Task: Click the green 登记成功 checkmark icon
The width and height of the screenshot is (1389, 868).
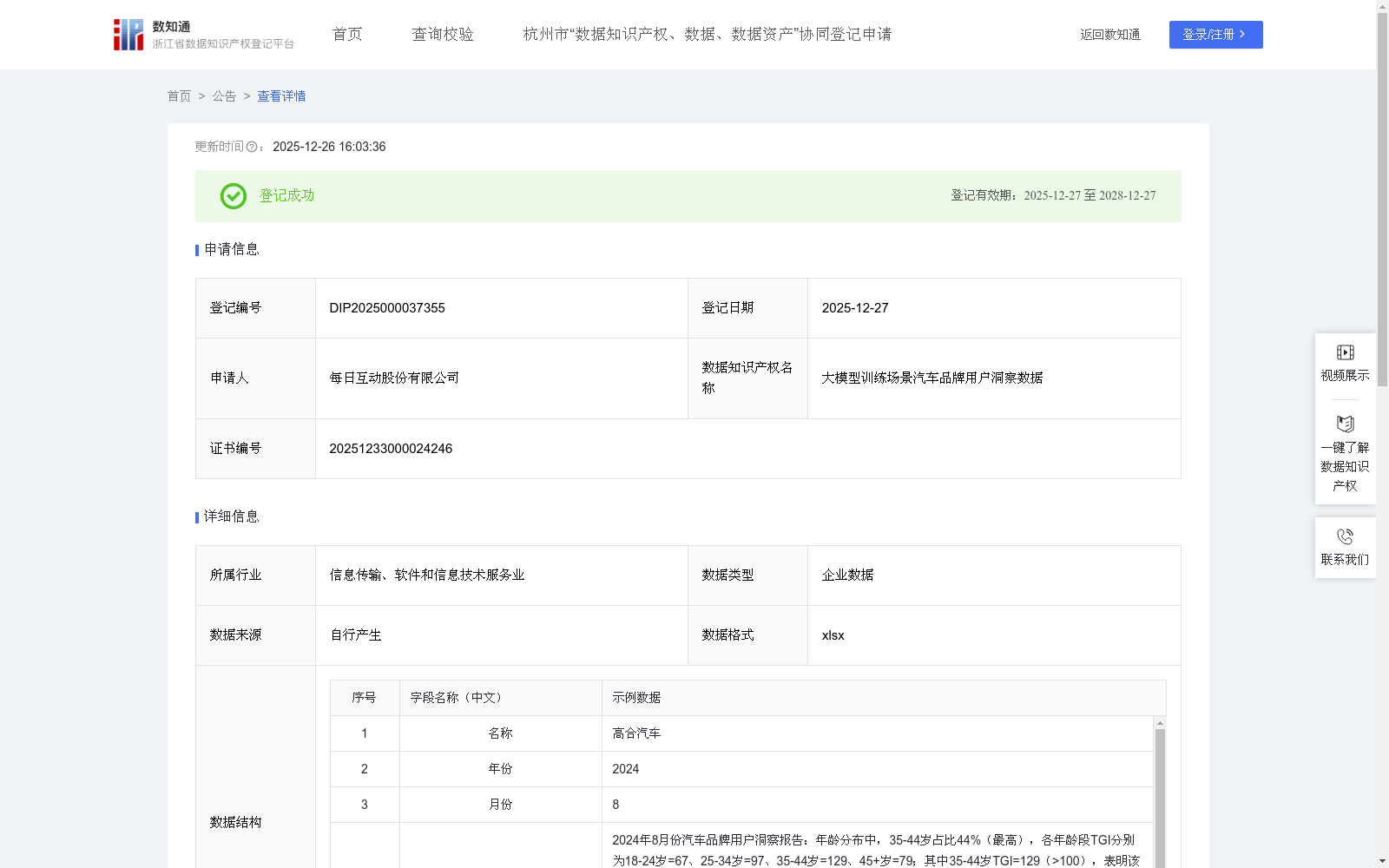Action: [x=234, y=196]
